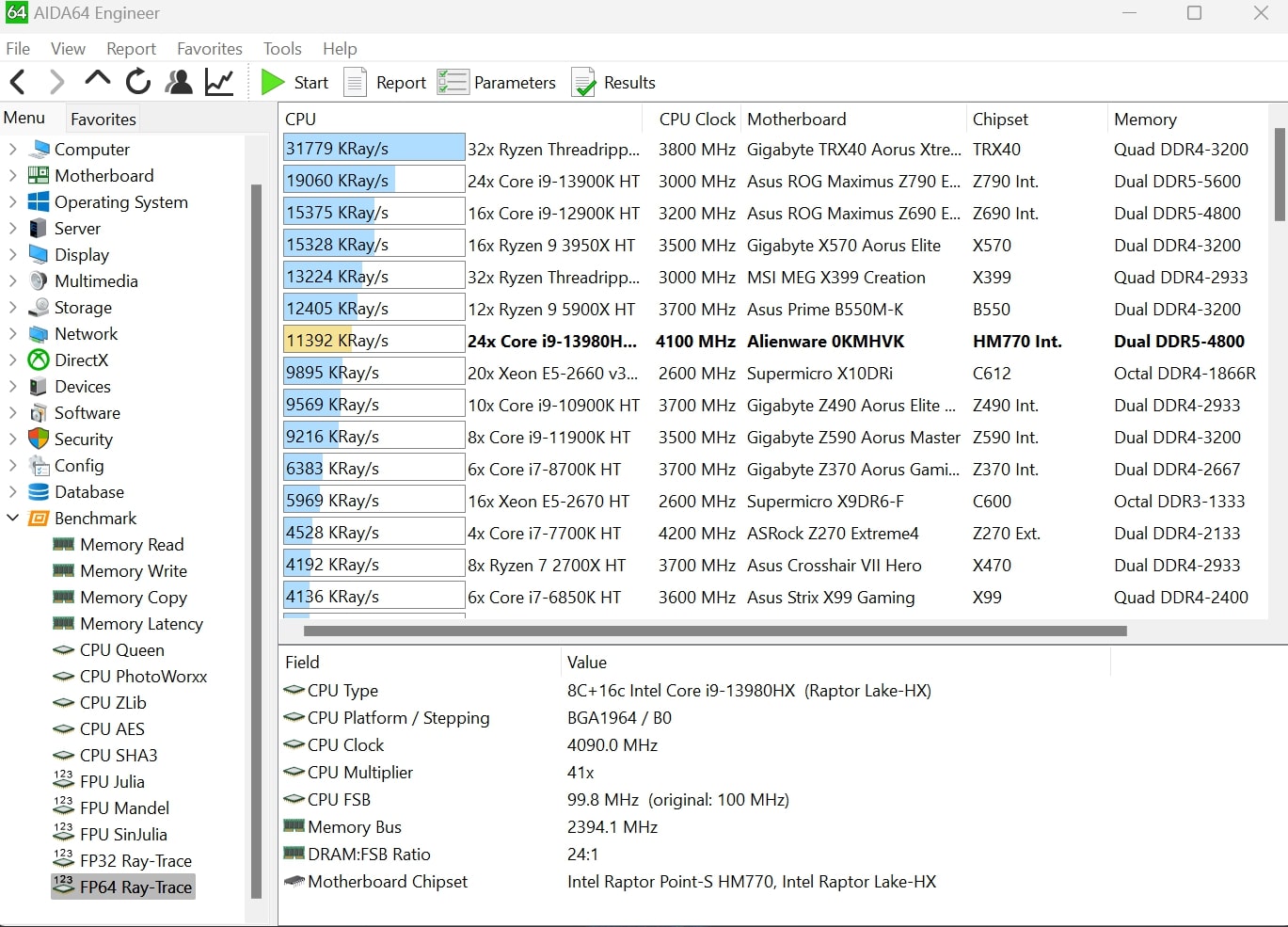1288x927 pixels.
Task: Click the Results checkmark icon
Action: tap(584, 82)
